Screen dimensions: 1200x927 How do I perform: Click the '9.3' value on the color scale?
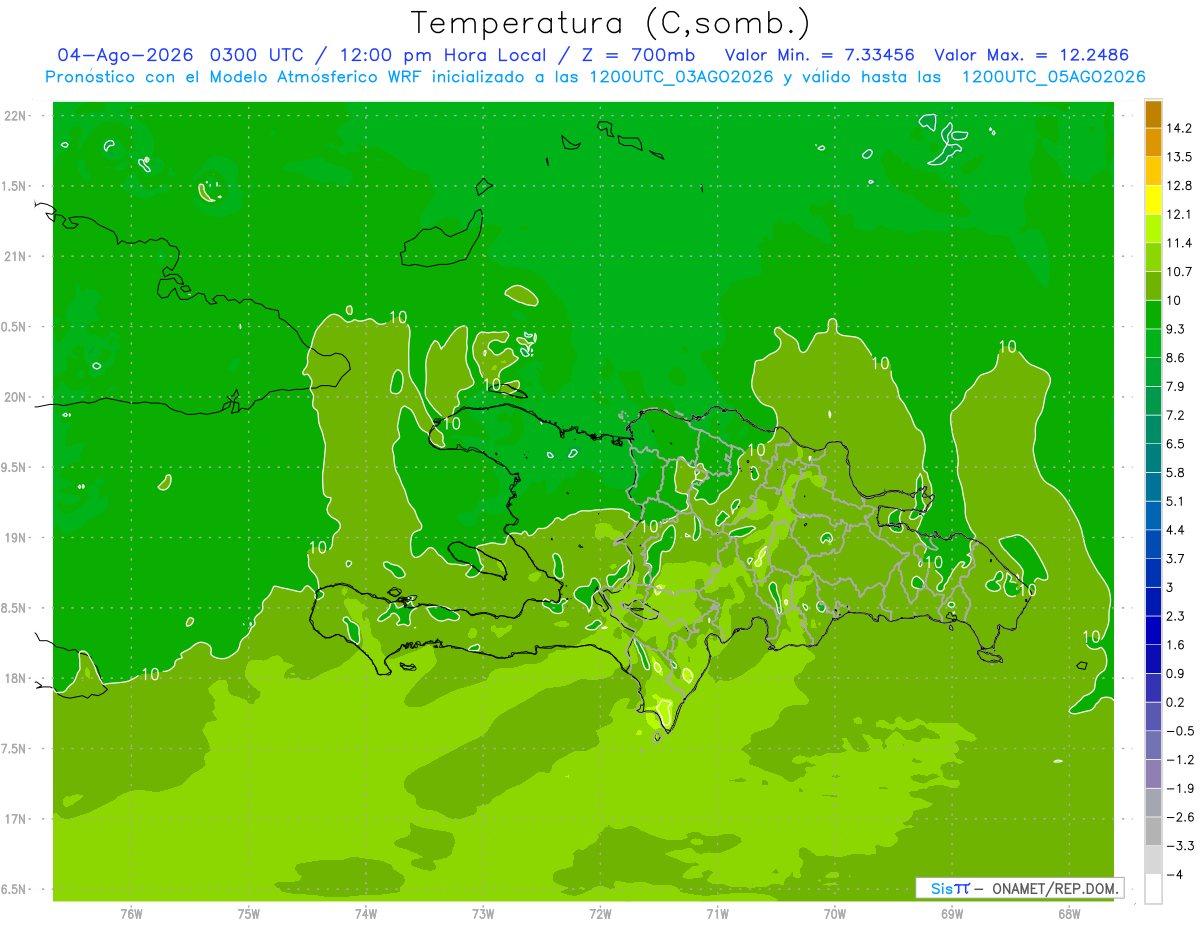(x=1176, y=329)
